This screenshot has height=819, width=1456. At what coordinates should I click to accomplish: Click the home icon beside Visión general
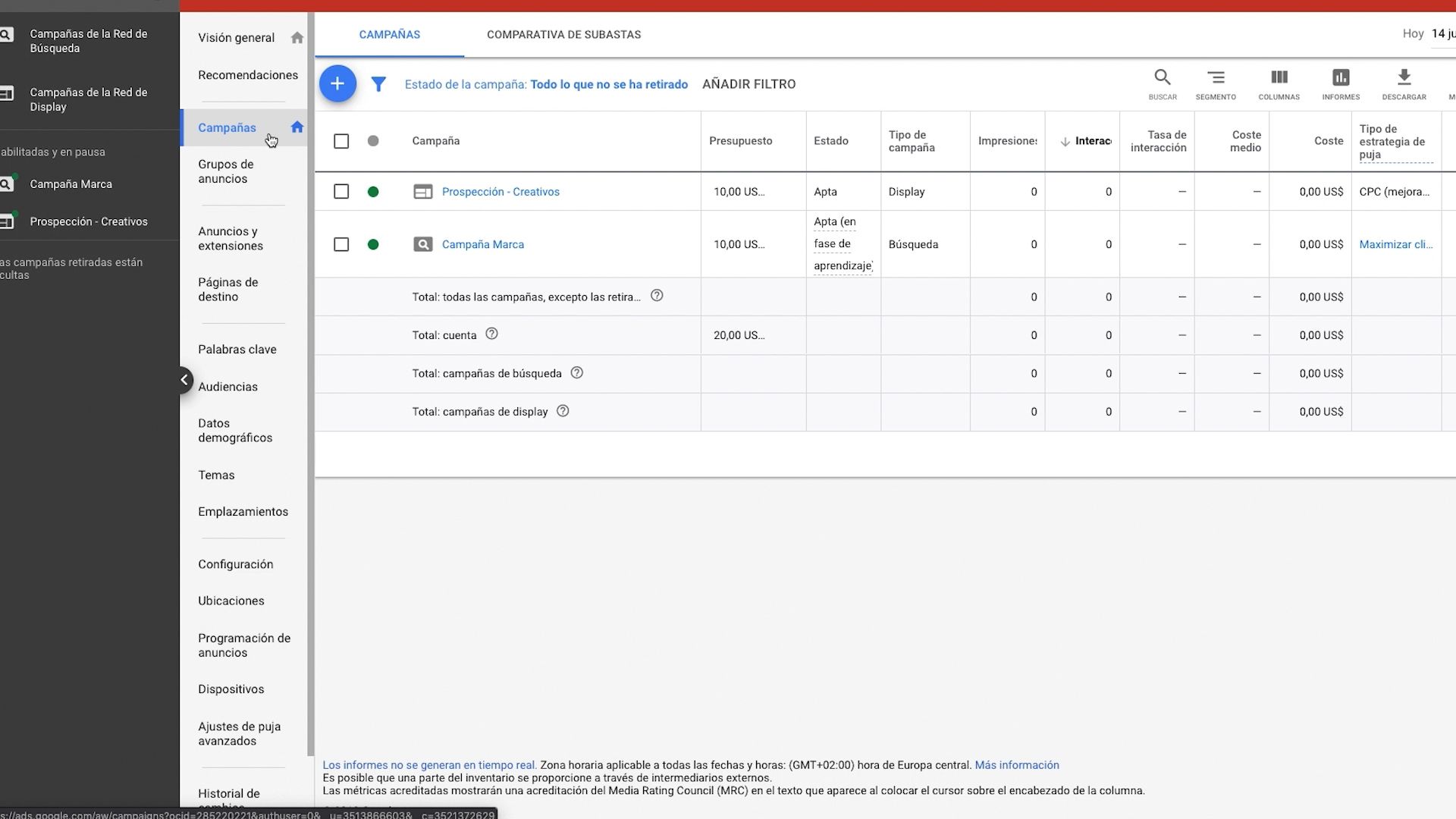pos(297,37)
